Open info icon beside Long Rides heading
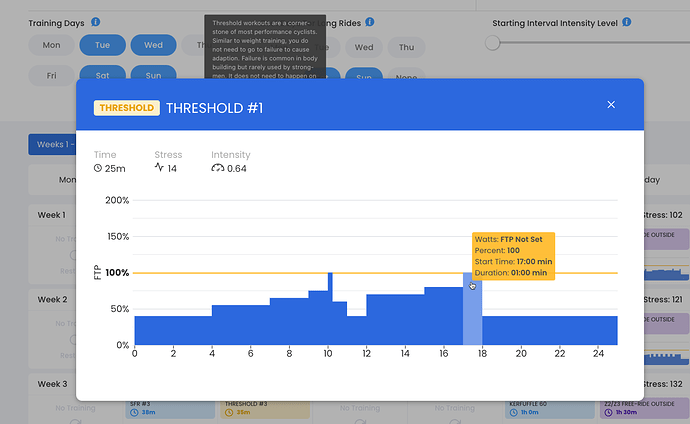 click(370, 22)
